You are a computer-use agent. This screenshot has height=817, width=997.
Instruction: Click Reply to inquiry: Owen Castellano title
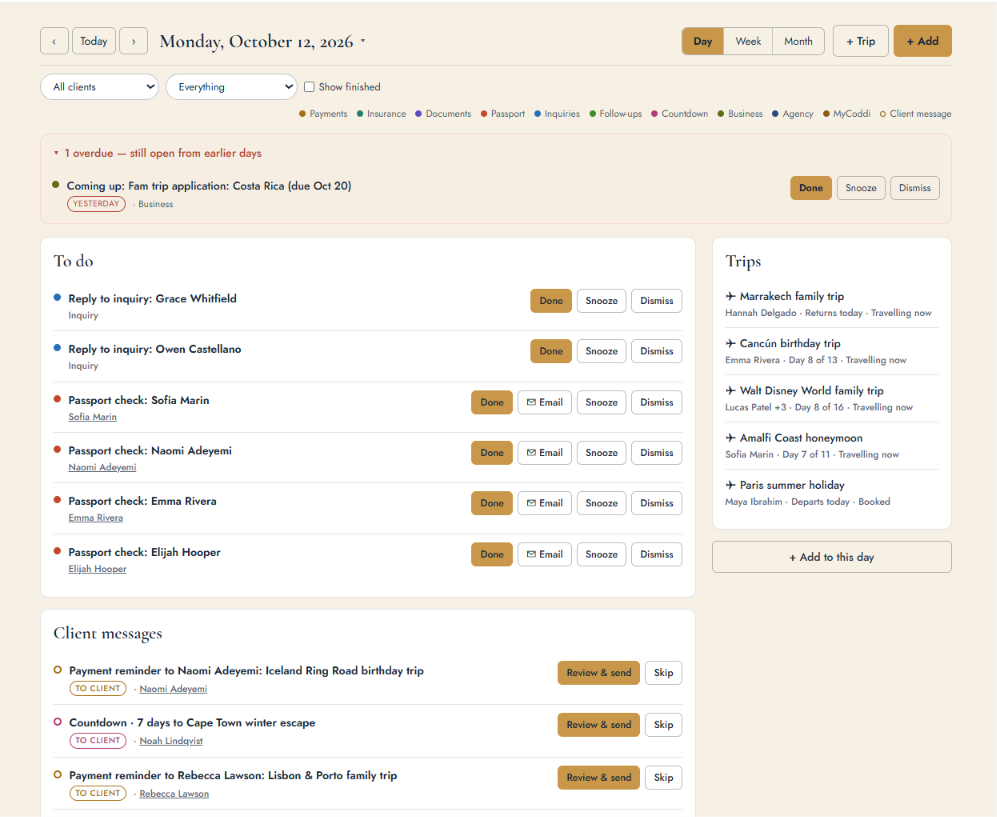tap(155, 349)
